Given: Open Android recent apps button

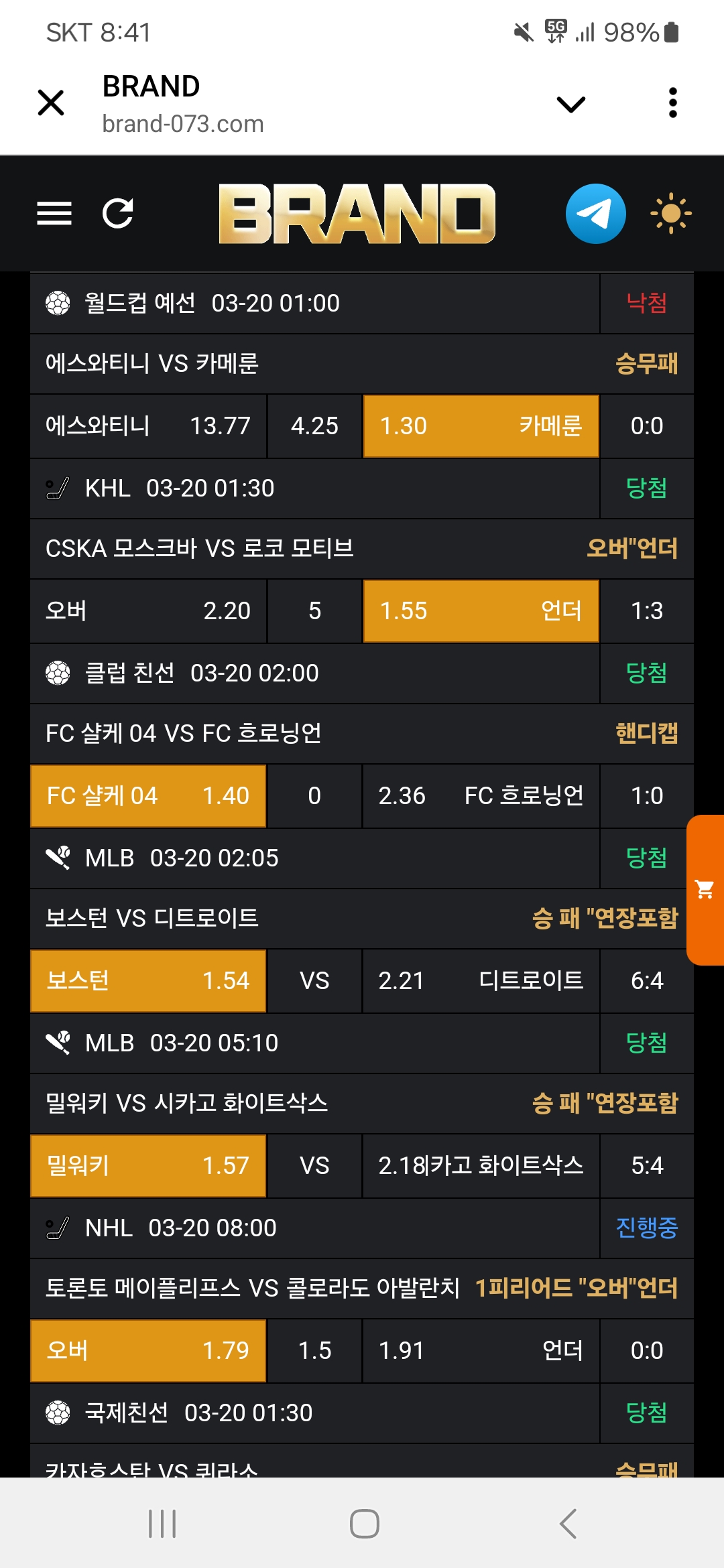Looking at the screenshot, I should [162, 1523].
